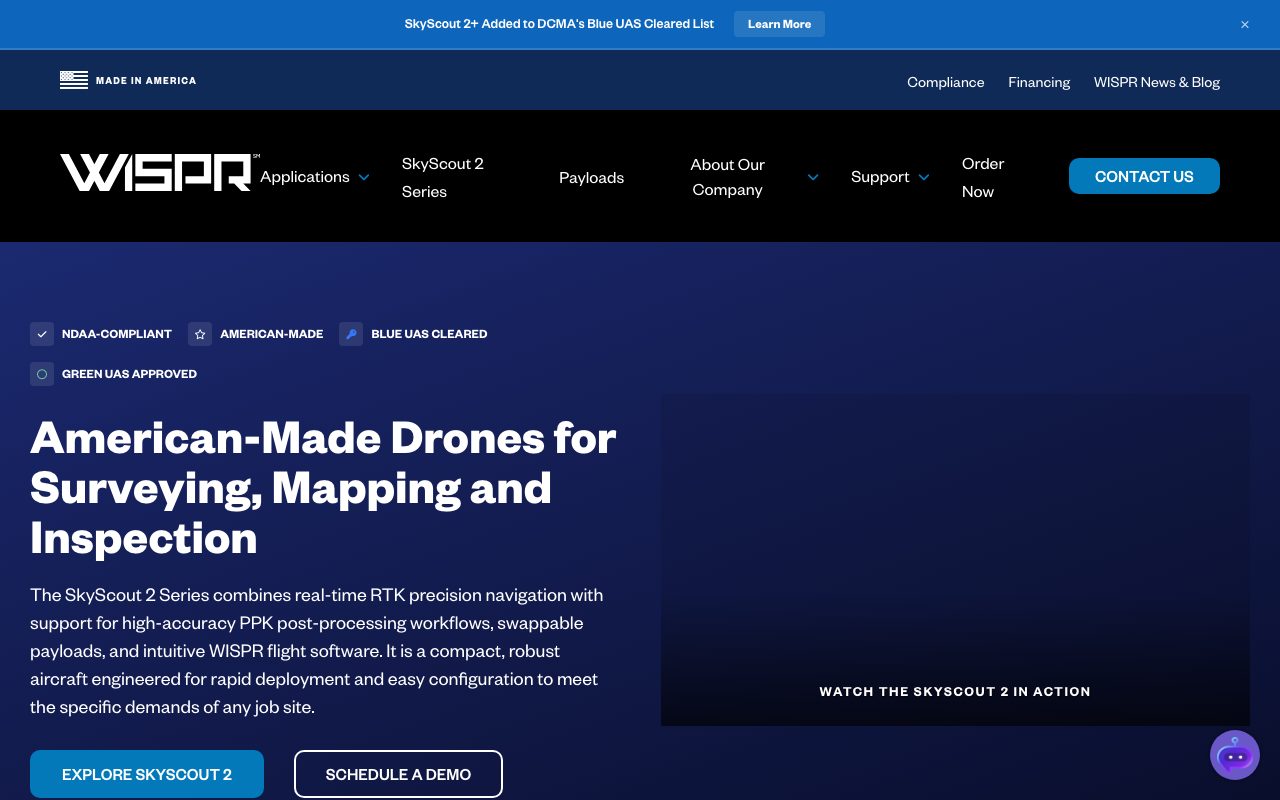Click the CONTACT US button

click(x=1144, y=176)
